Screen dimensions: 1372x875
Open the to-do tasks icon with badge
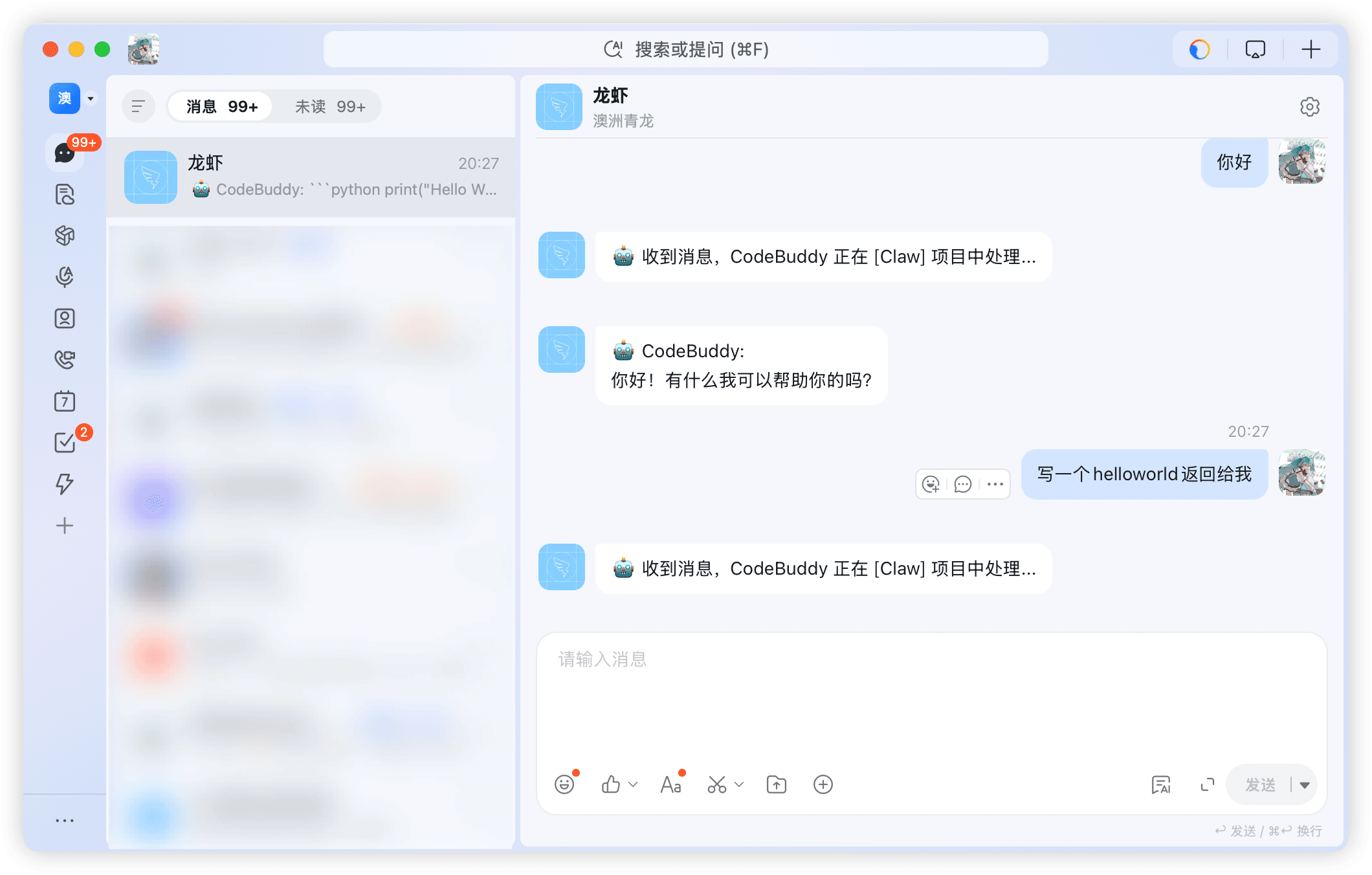65,443
